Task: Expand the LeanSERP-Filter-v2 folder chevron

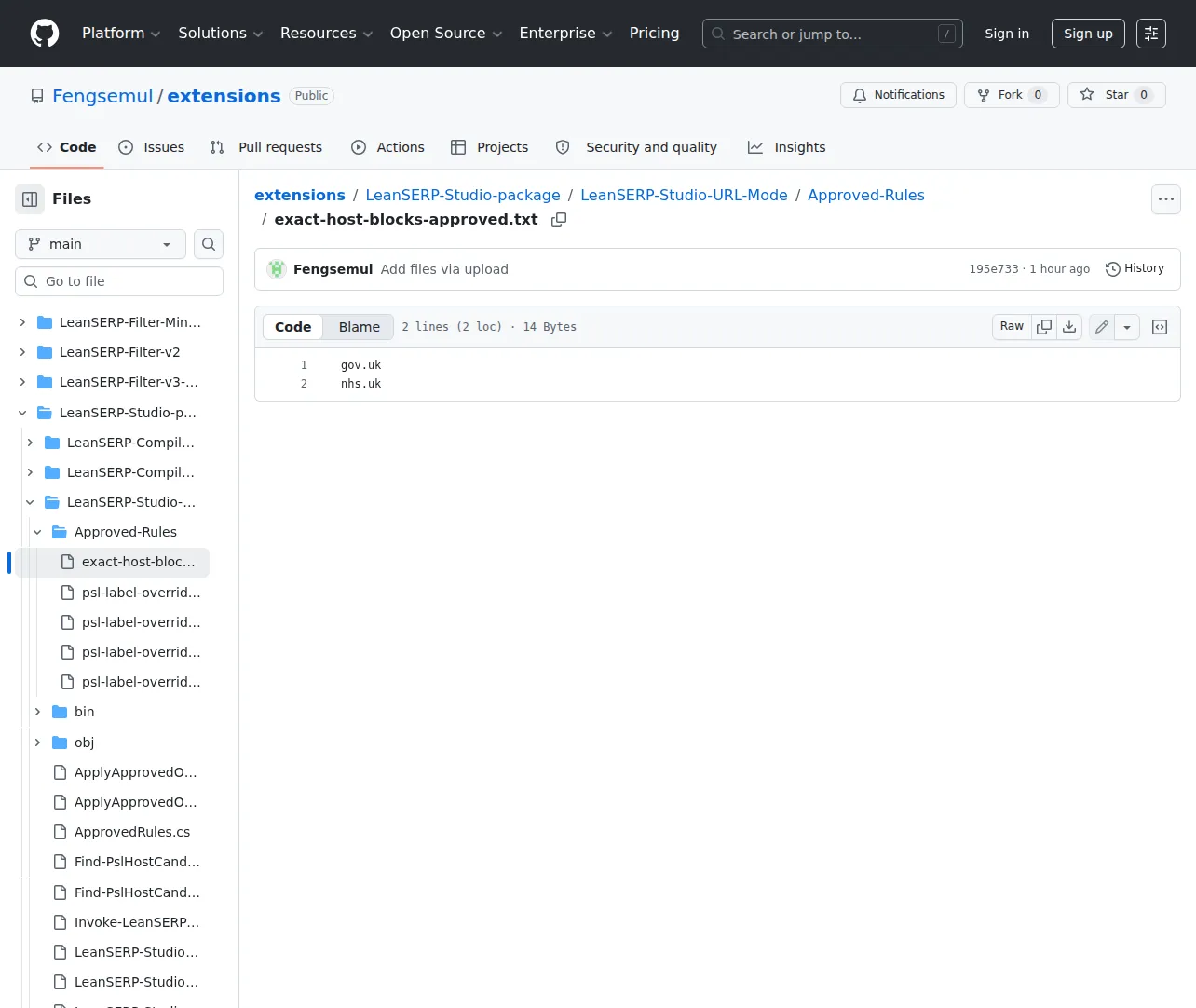Action: pyautogui.click(x=22, y=352)
